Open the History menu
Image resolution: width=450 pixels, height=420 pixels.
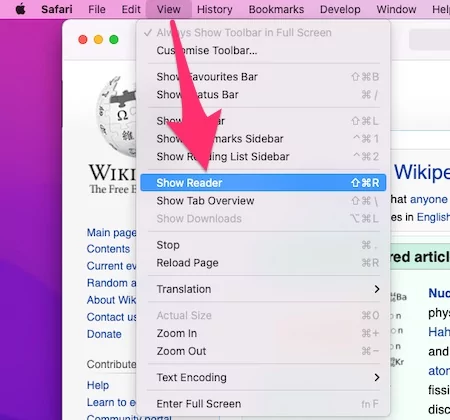pyautogui.click(x=215, y=9)
